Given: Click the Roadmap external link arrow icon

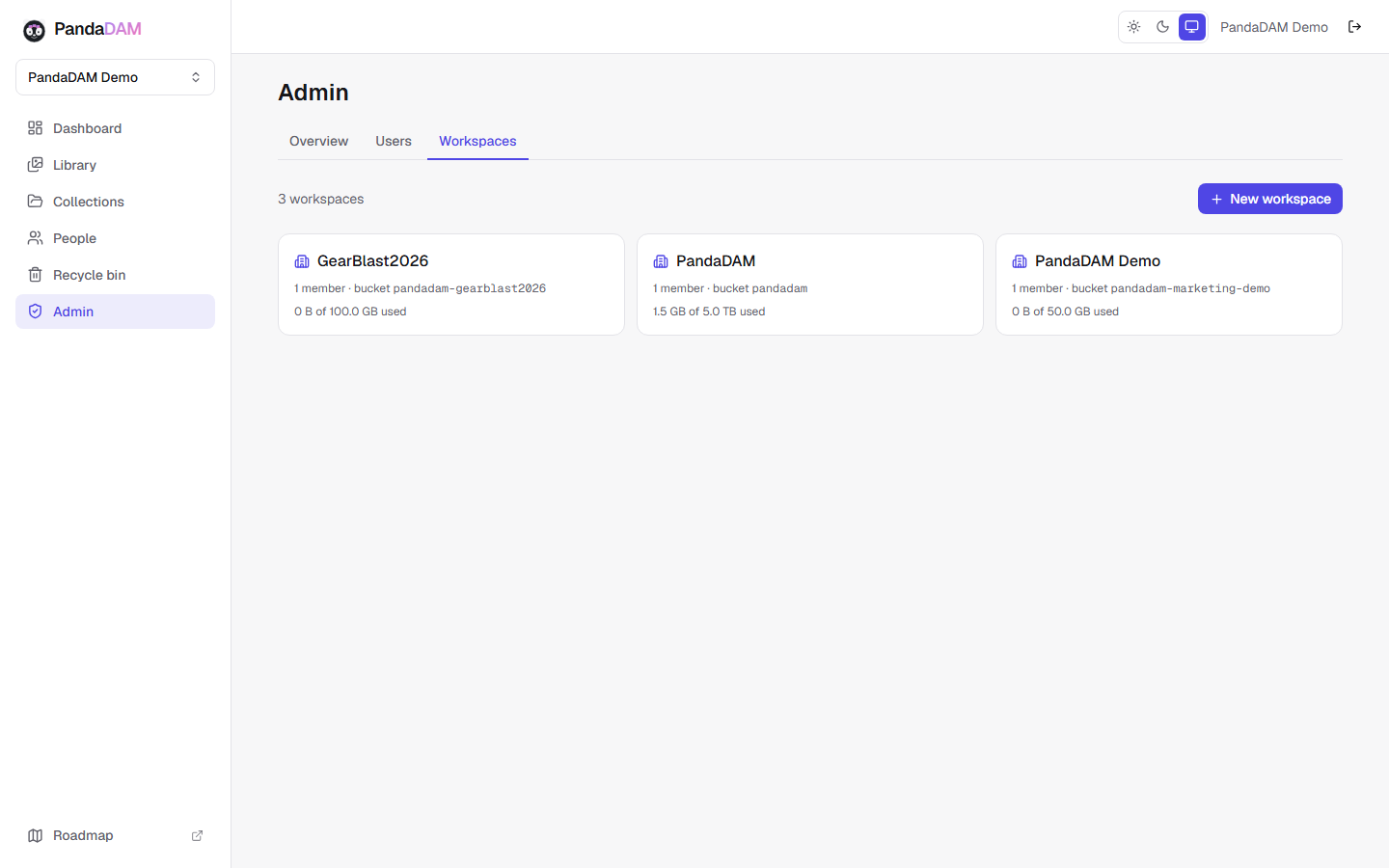Looking at the screenshot, I should click(x=197, y=835).
